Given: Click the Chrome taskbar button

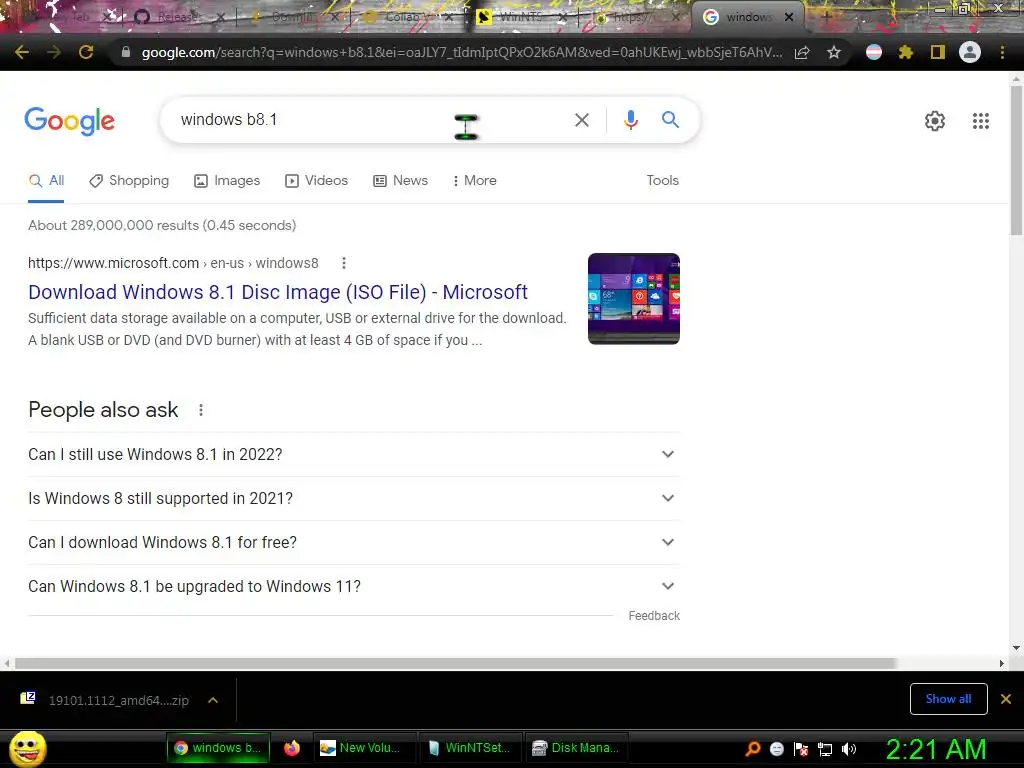Looking at the screenshot, I should [218, 748].
